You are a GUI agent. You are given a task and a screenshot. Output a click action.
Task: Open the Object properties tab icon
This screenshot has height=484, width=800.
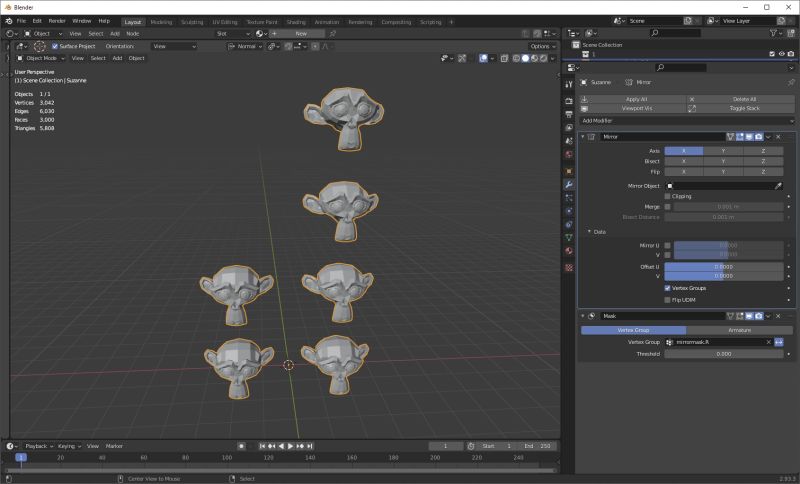tap(569, 171)
